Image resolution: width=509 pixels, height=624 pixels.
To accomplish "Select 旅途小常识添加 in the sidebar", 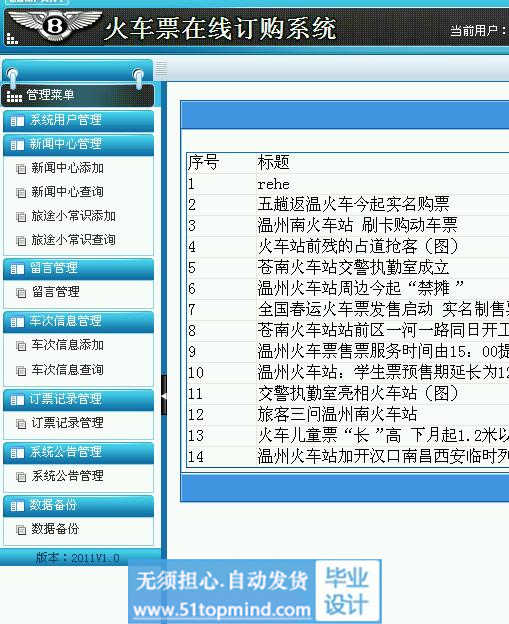I will [x=74, y=216].
